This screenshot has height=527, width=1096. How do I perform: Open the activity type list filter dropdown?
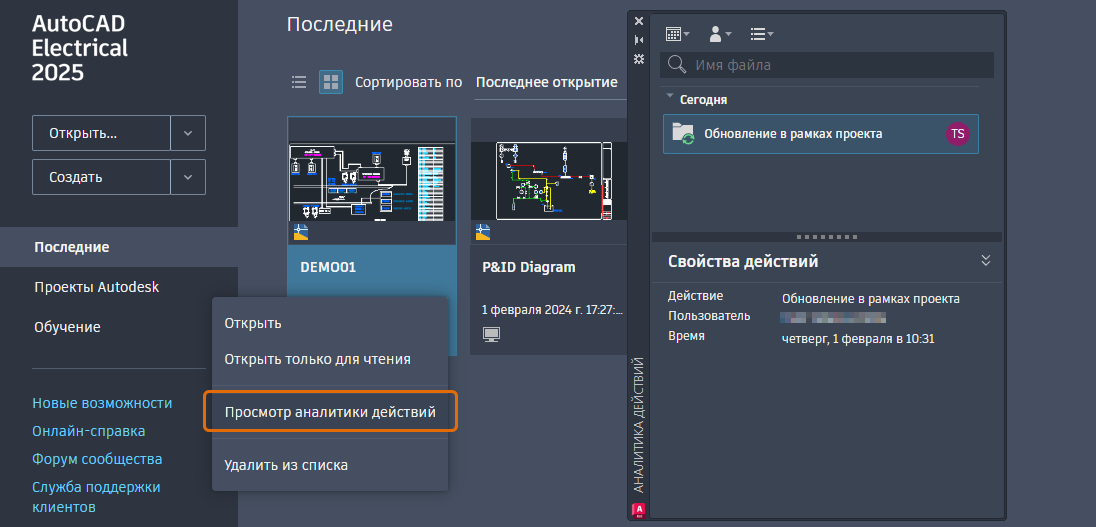762,34
